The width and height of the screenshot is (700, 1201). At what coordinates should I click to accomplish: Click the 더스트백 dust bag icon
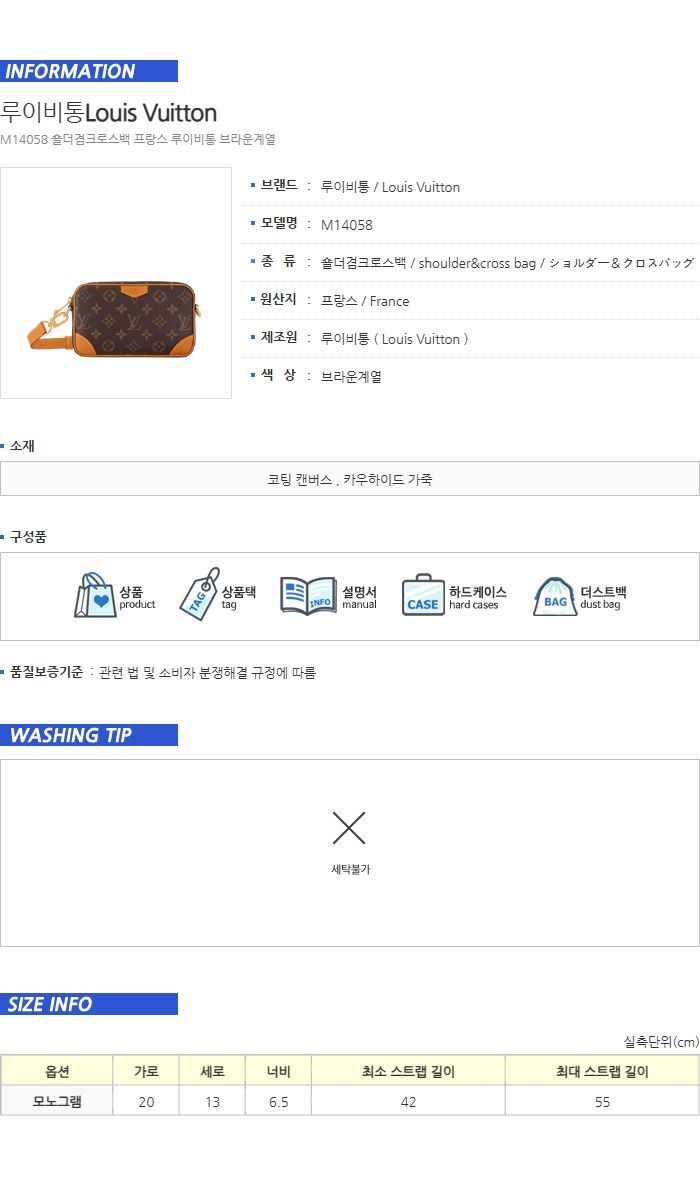(555, 596)
